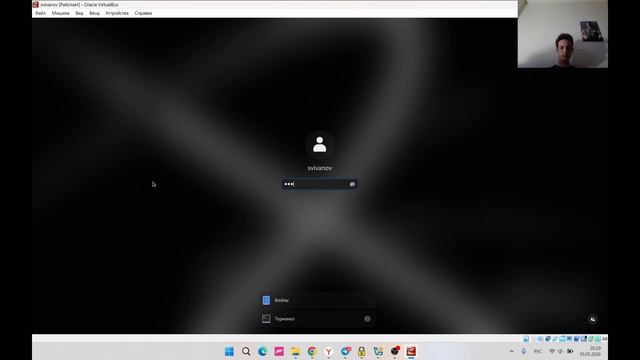The width and height of the screenshot is (640, 360).
Task: Open the VS-like app in taskbar
Action: (x=378, y=351)
